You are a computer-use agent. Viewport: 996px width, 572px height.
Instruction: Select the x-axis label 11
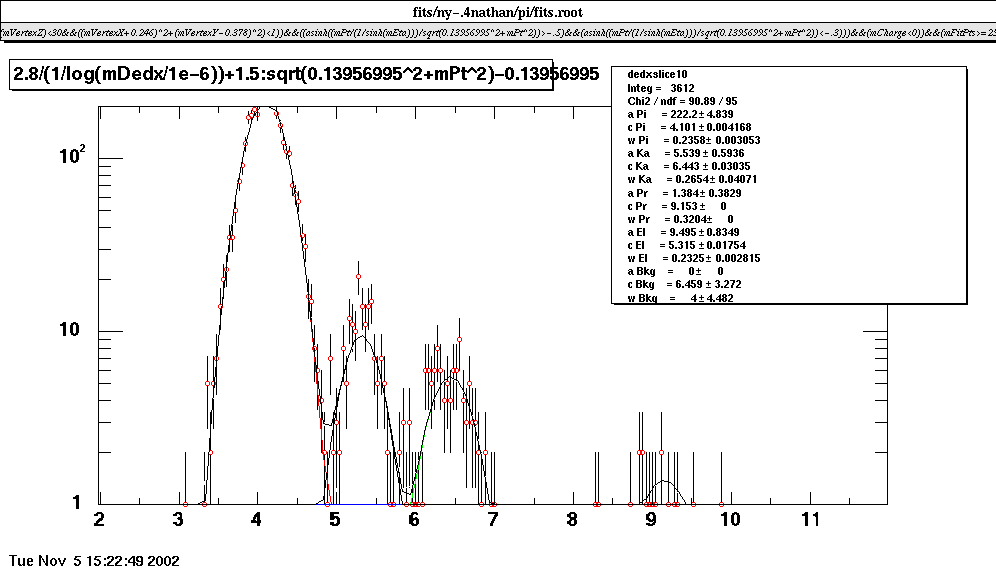pos(810,520)
